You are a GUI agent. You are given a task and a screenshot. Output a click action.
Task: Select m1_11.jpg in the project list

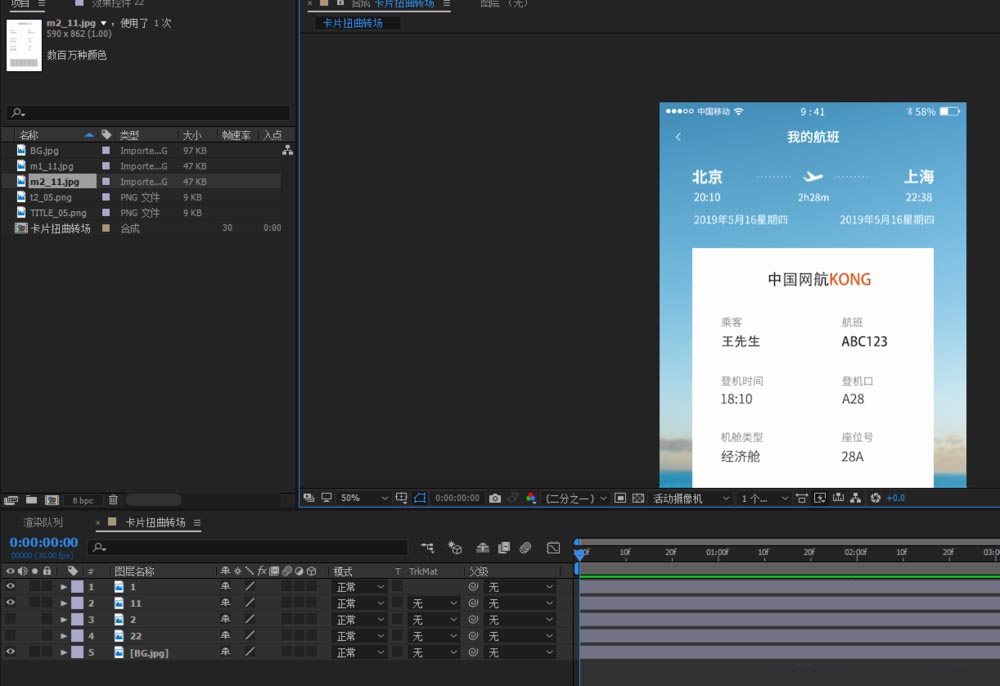tap(51, 166)
